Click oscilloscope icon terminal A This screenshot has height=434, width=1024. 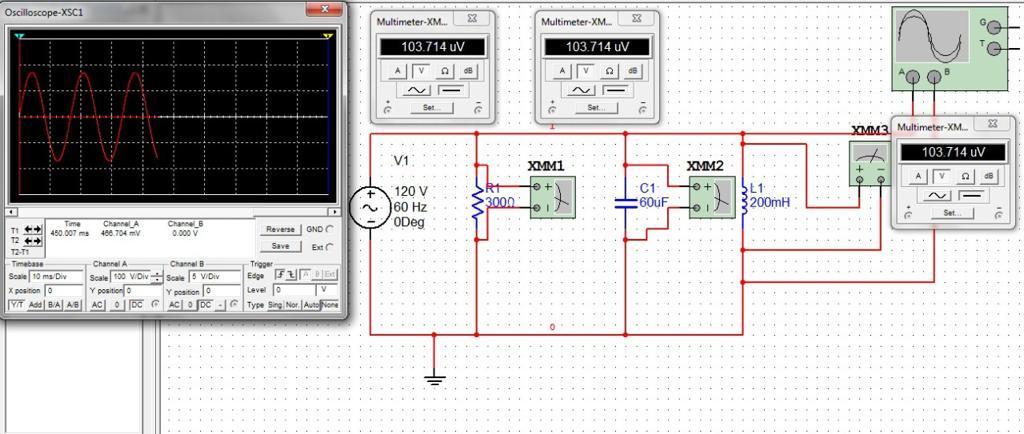point(913,77)
